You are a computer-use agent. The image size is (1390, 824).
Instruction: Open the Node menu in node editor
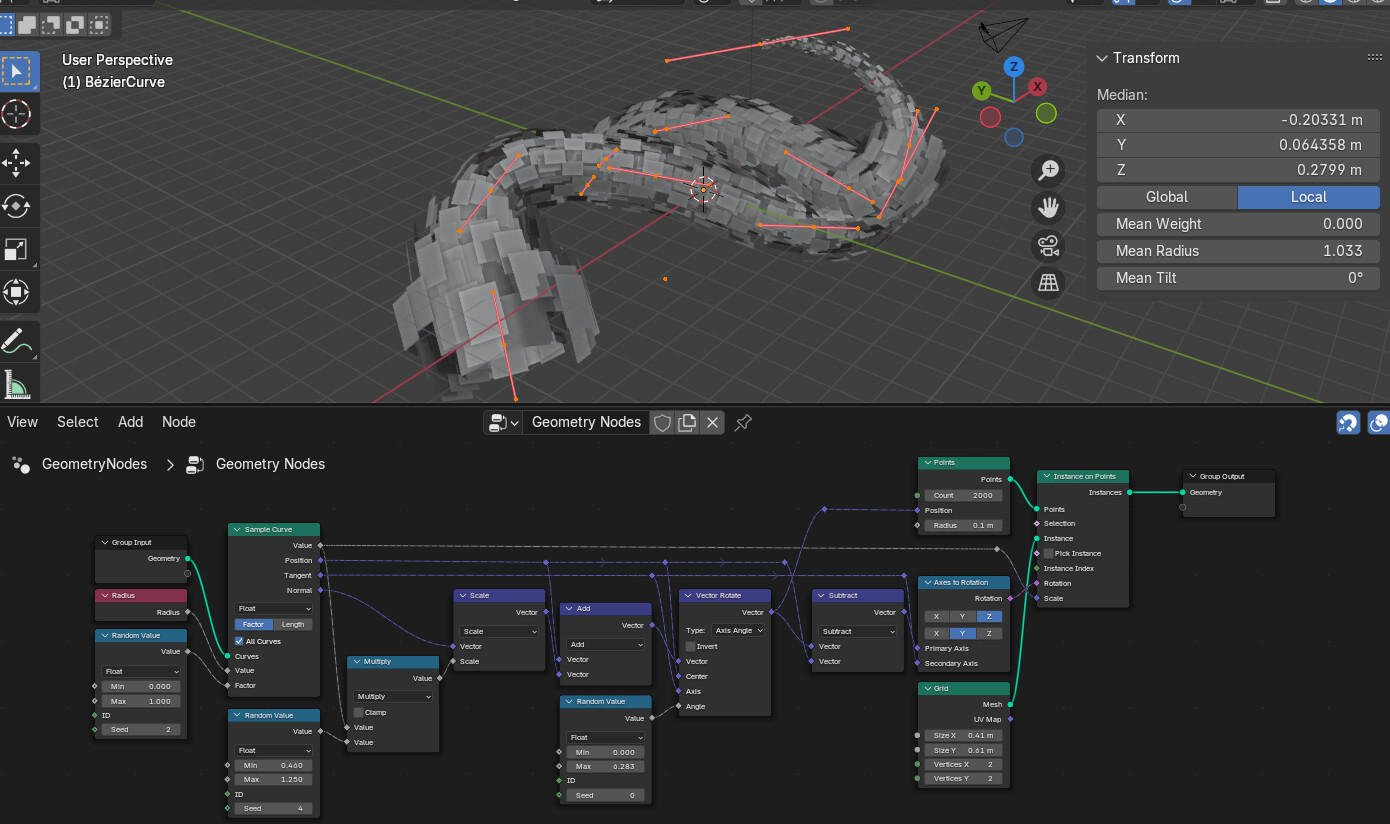tap(179, 422)
